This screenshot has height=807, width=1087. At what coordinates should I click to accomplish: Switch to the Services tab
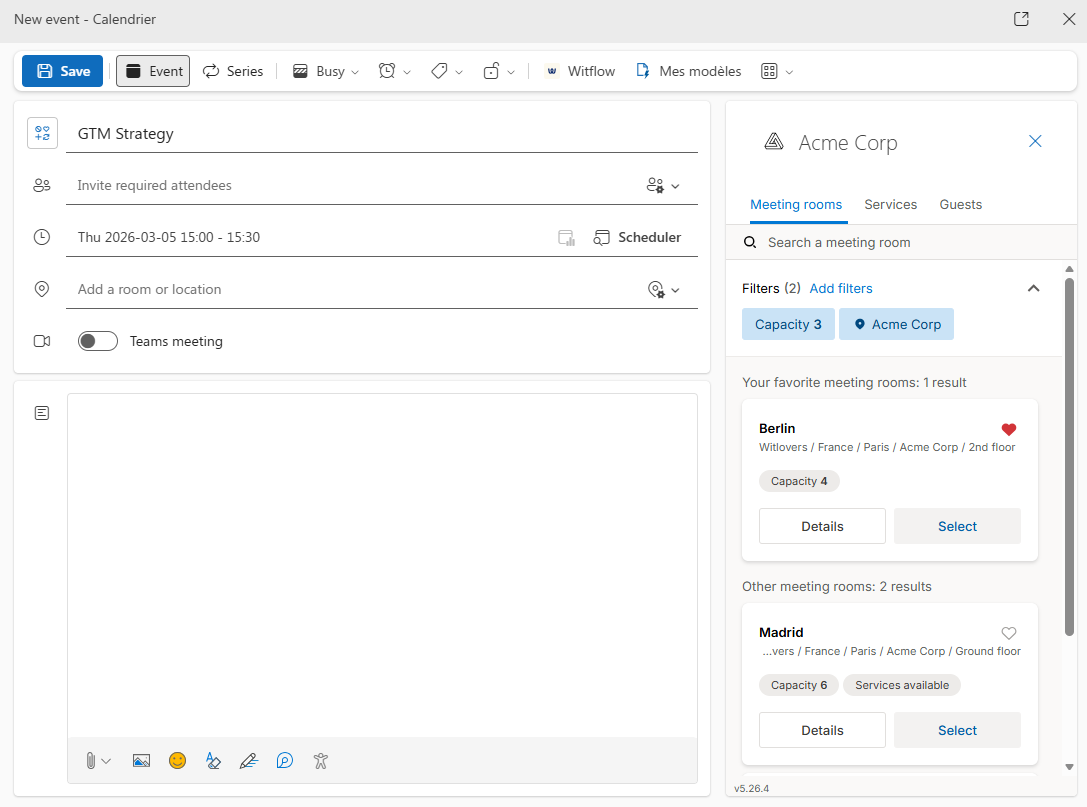pyautogui.click(x=890, y=204)
